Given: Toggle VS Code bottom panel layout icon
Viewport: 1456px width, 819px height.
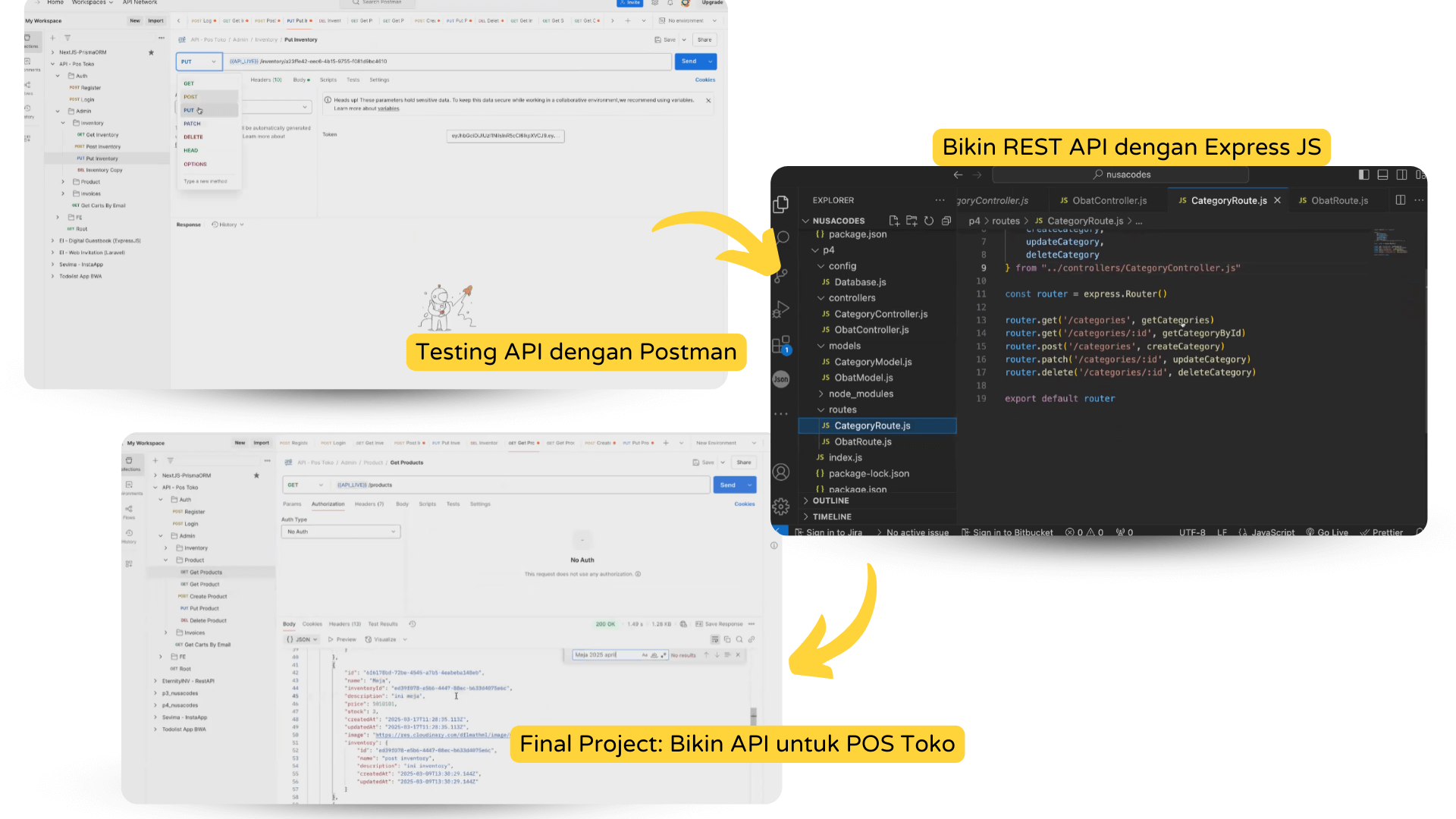Looking at the screenshot, I should point(1382,174).
